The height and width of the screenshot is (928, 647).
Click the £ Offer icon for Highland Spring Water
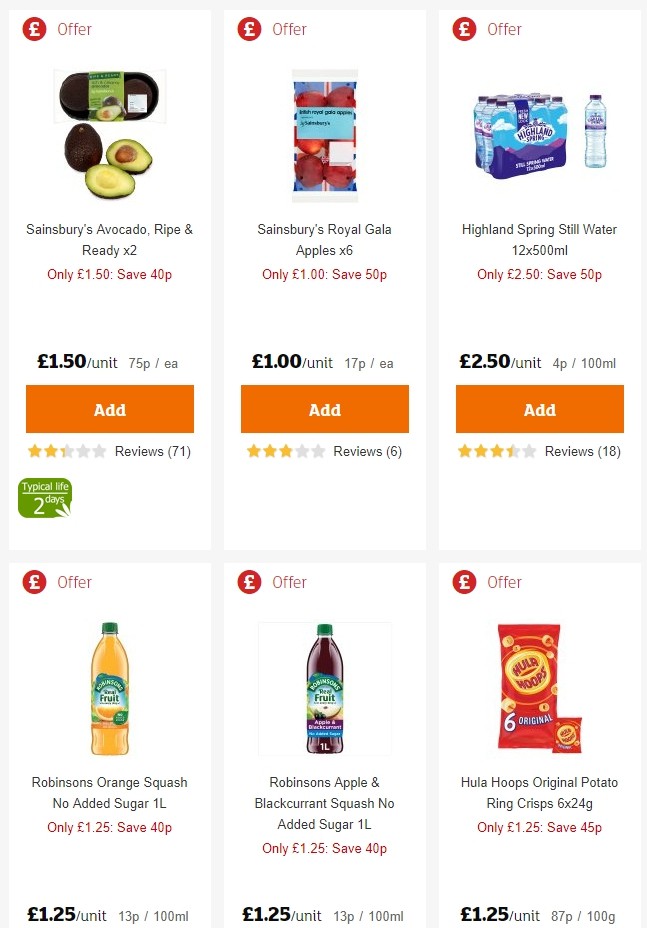tap(464, 29)
